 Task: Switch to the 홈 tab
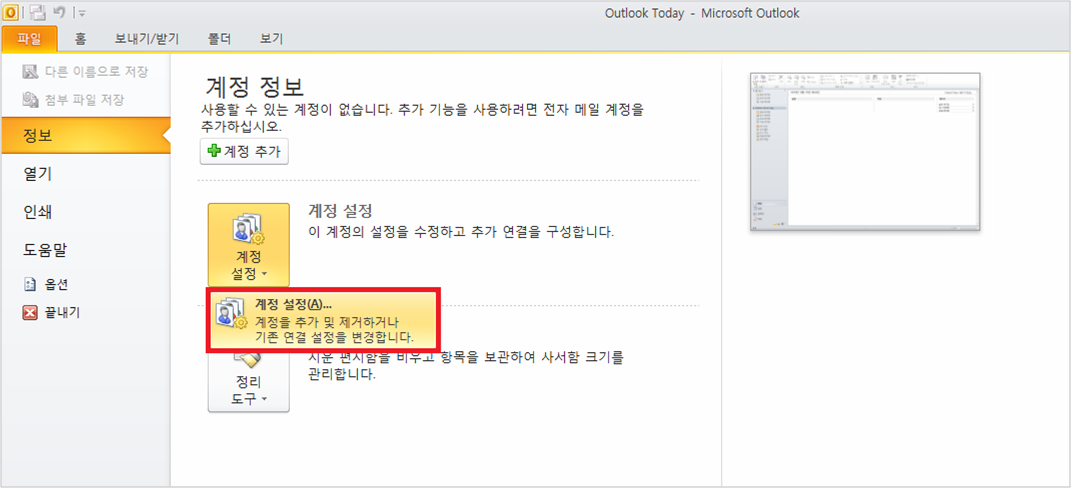[x=81, y=39]
